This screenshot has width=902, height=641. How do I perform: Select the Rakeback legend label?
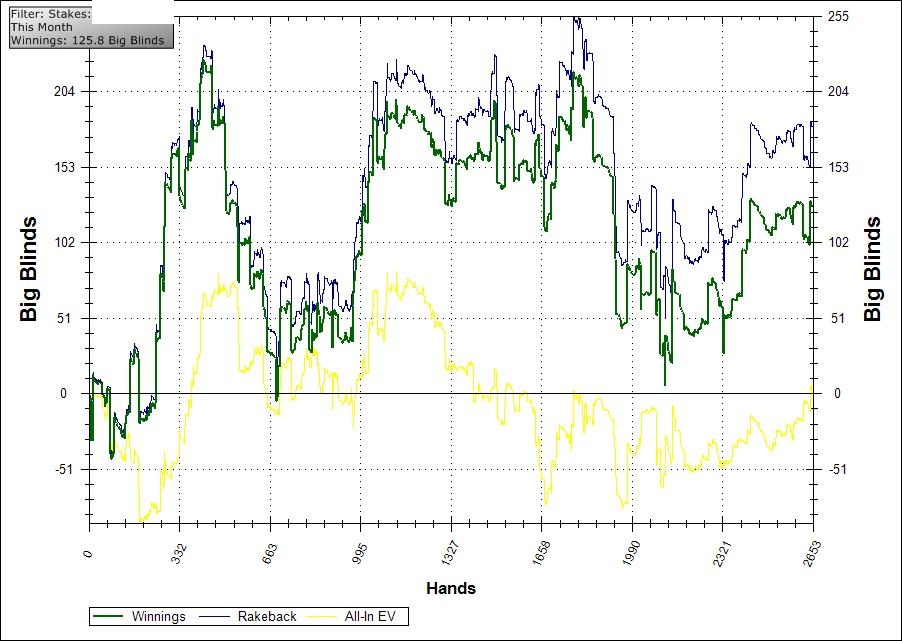tap(267, 617)
